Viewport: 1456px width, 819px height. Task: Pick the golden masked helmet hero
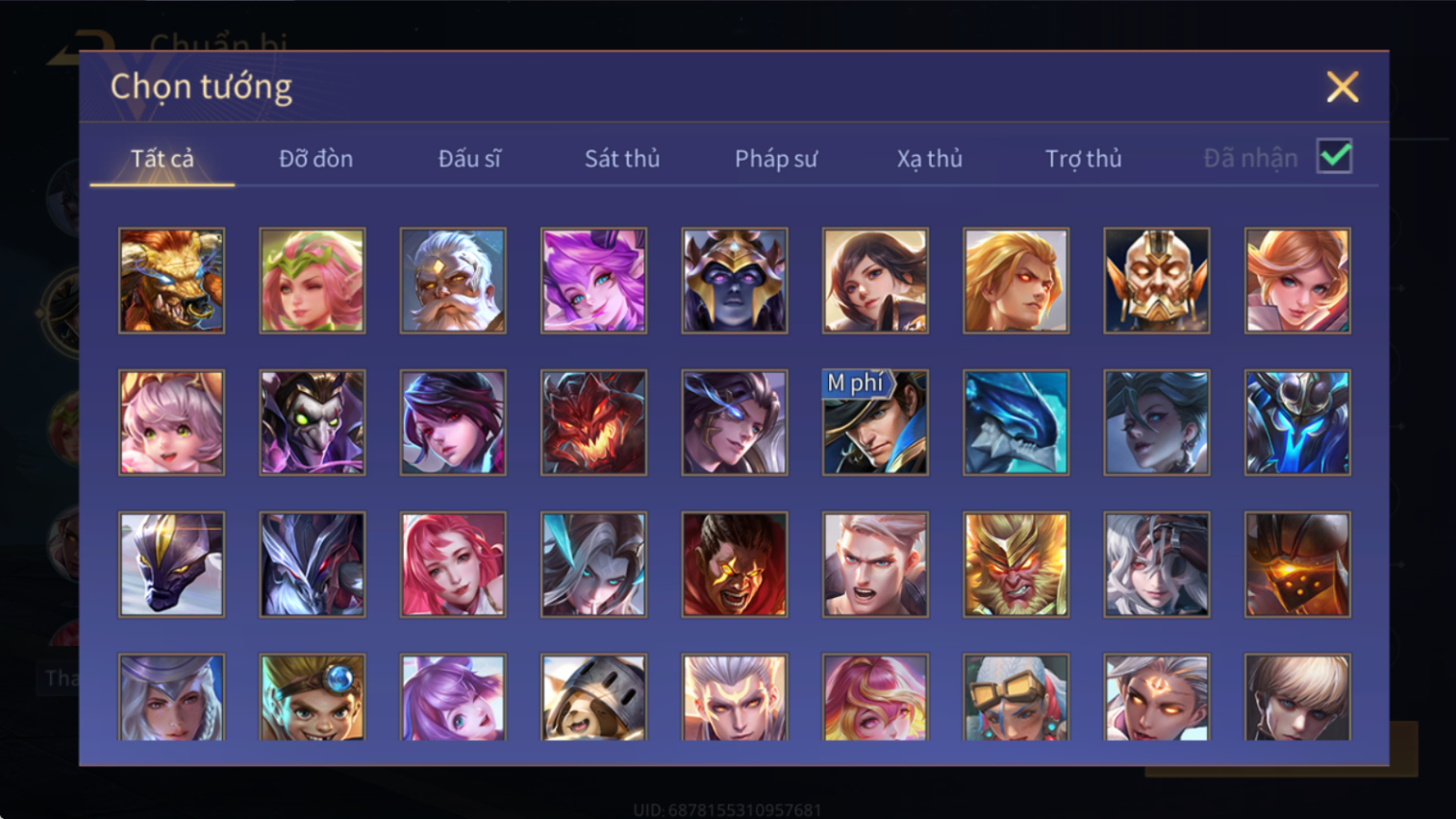[x=1157, y=281]
